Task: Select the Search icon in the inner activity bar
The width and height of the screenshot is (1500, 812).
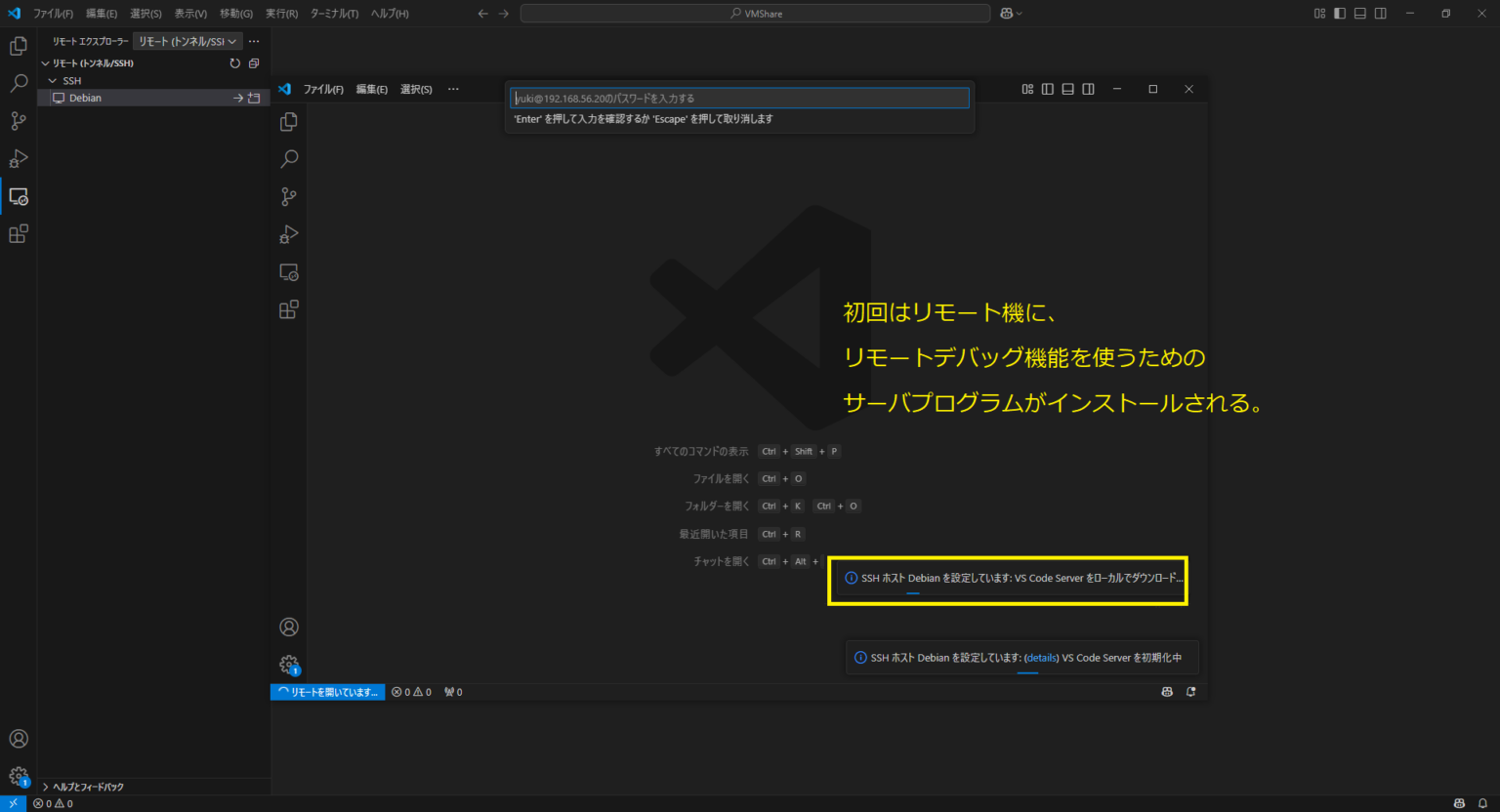Action: tap(288, 158)
